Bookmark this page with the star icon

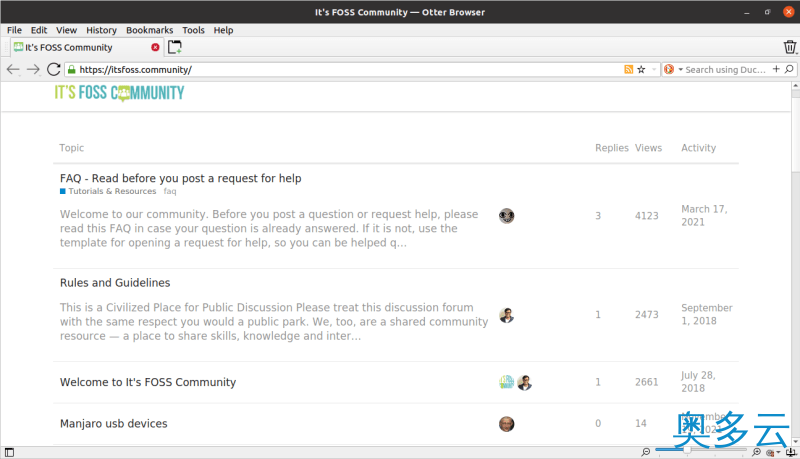tap(641, 69)
